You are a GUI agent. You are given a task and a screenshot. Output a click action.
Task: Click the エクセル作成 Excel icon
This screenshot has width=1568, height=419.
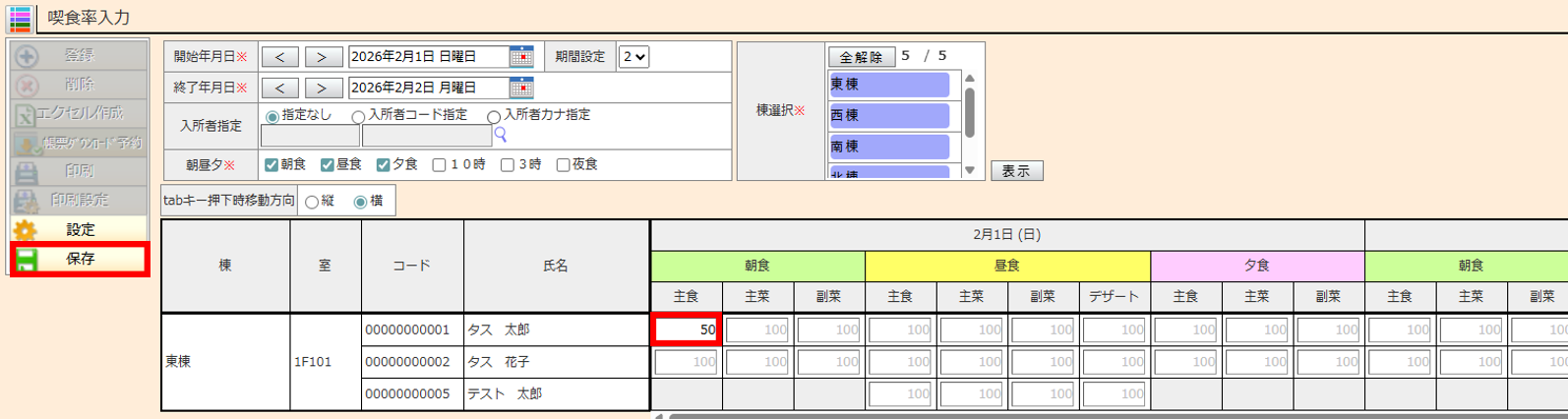[x=25, y=114]
